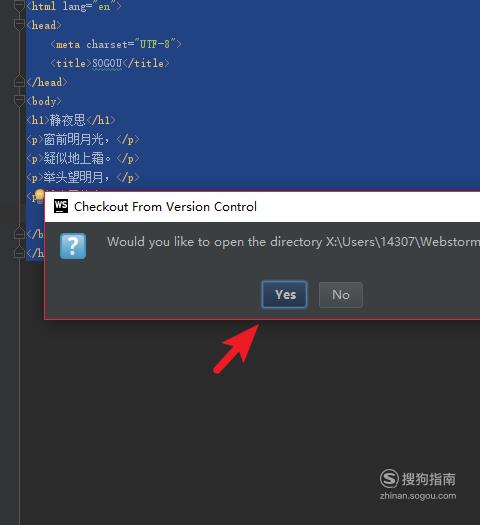
Task: Click the closing /body fold marker
Action: [x=20, y=233]
